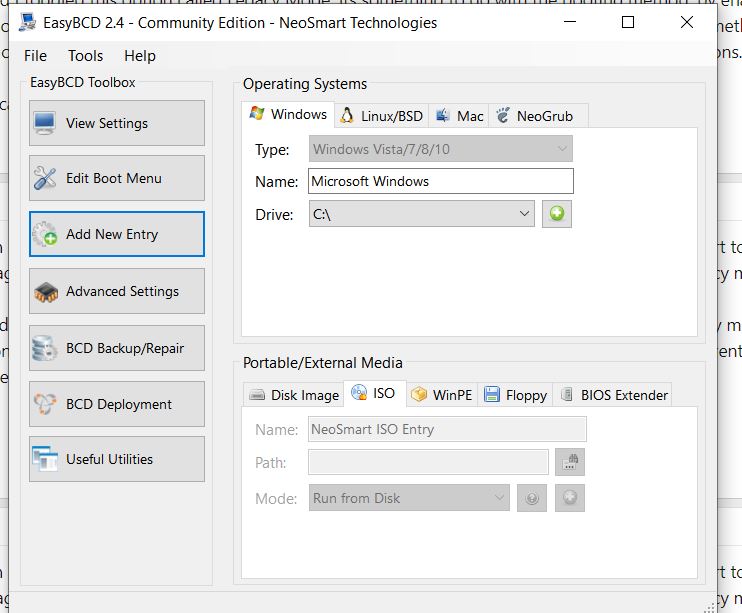Expand the Drive C:\ dropdown
The image size is (742, 613).
coord(422,214)
